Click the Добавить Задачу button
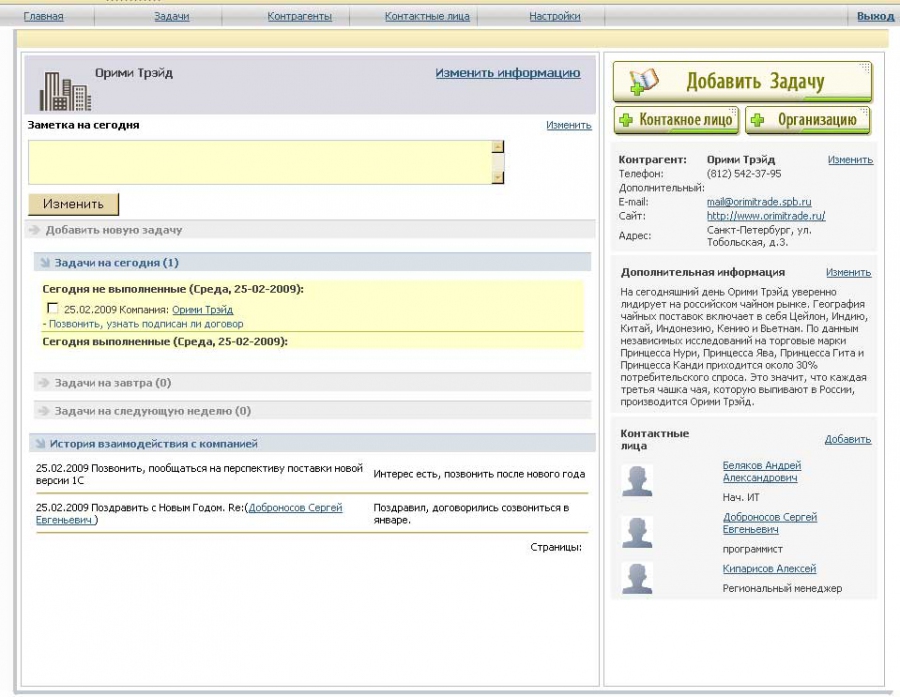Viewport: 900px width, 697px height. [743, 82]
